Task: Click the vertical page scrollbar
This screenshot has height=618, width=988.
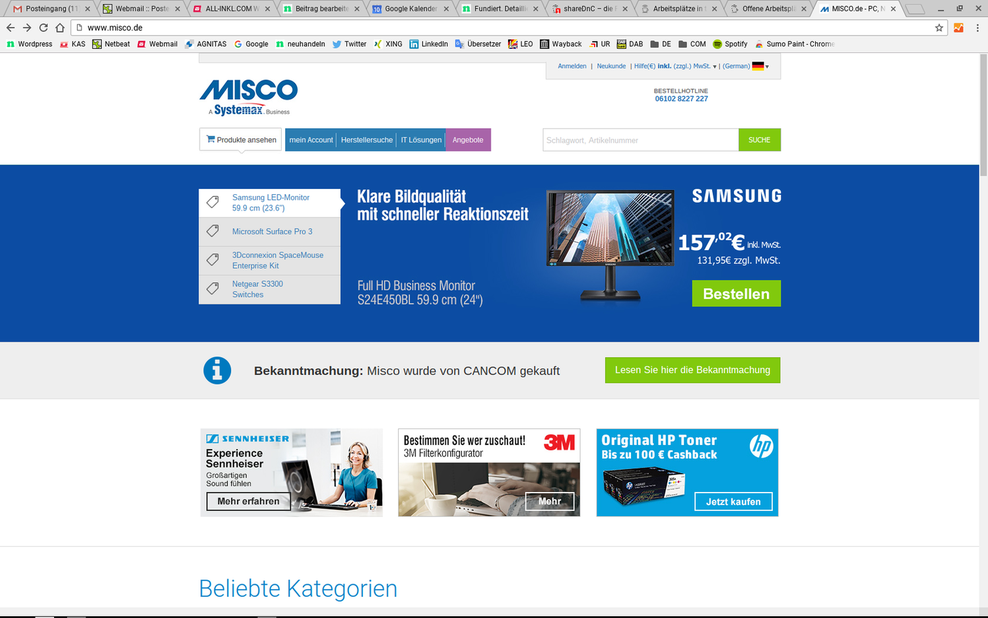Action: pyautogui.click(x=983, y=115)
